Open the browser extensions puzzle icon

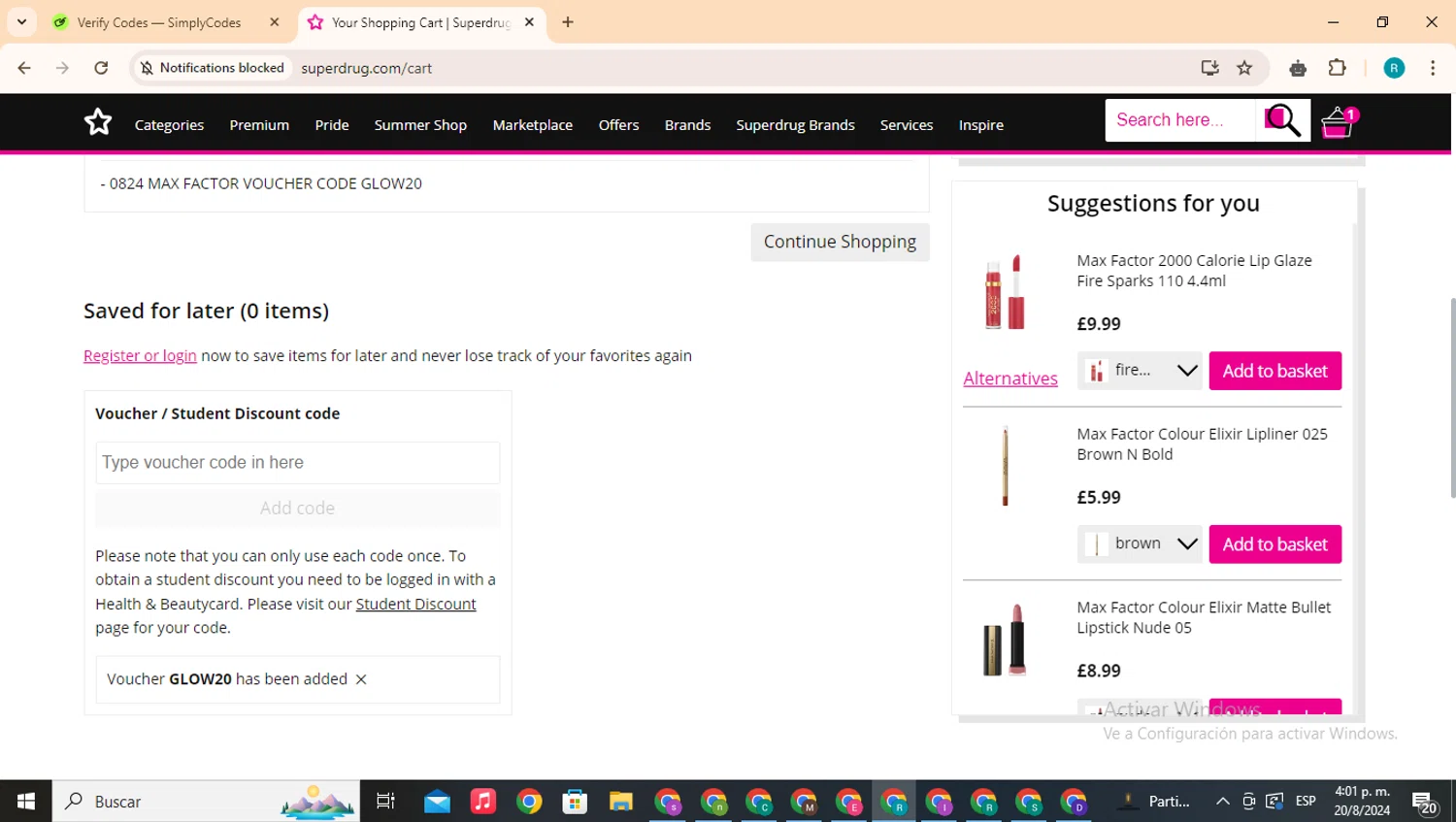[x=1338, y=68]
